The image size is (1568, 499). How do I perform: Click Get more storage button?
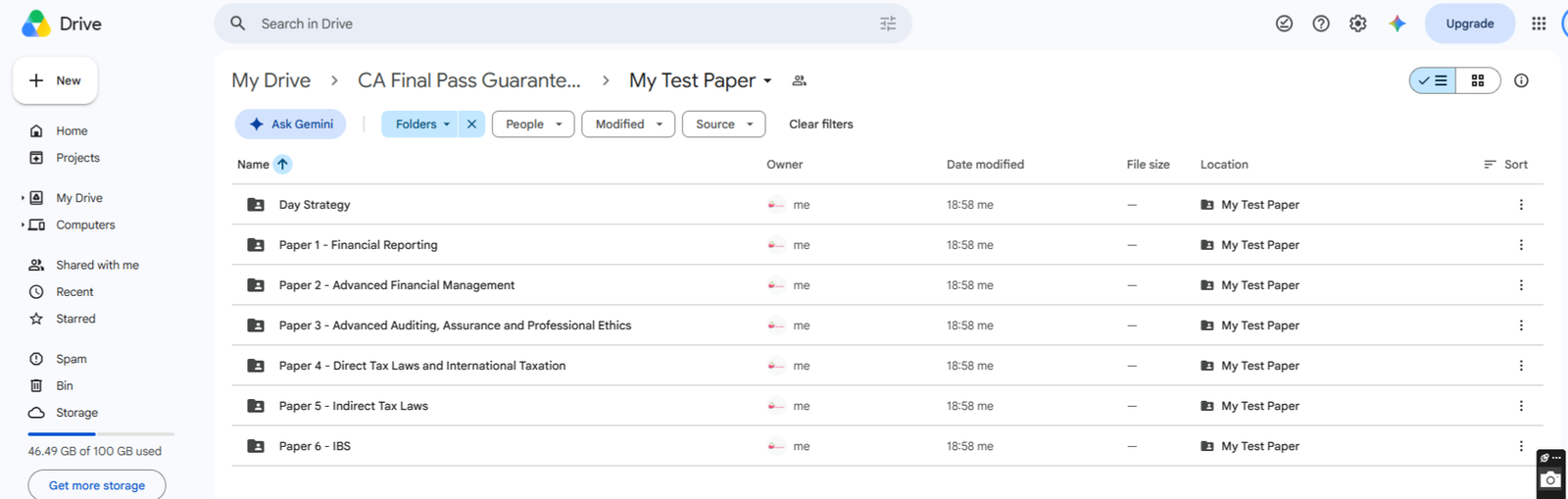[97, 485]
